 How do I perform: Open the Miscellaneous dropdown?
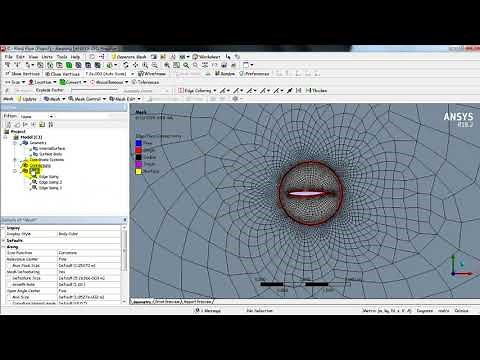pyautogui.click(x=109, y=82)
